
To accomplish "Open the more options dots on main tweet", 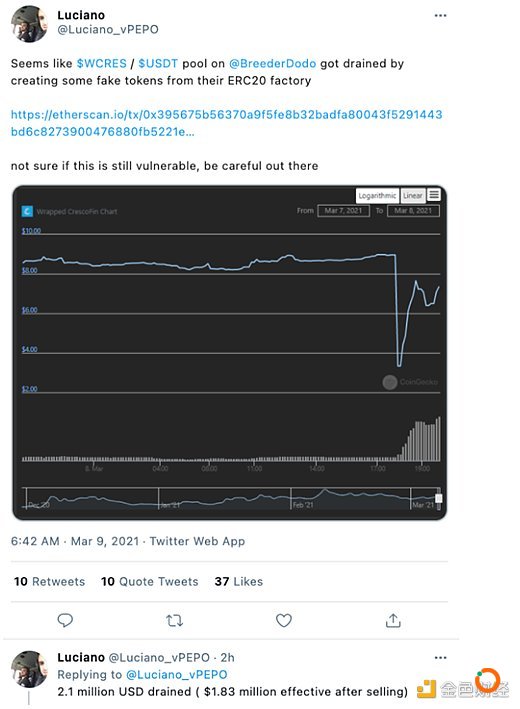I will [440, 15].
